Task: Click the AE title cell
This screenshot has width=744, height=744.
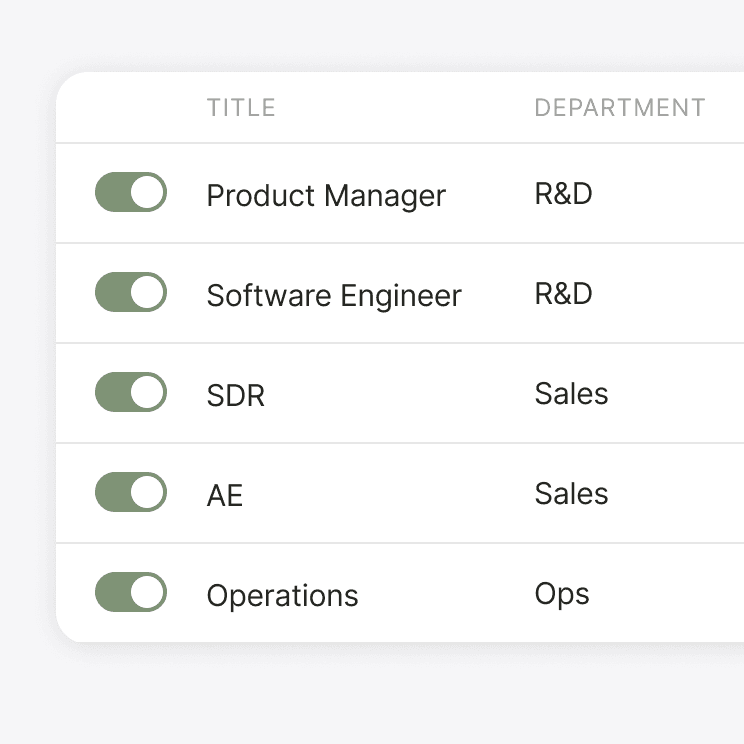Action: click(225, 495)
